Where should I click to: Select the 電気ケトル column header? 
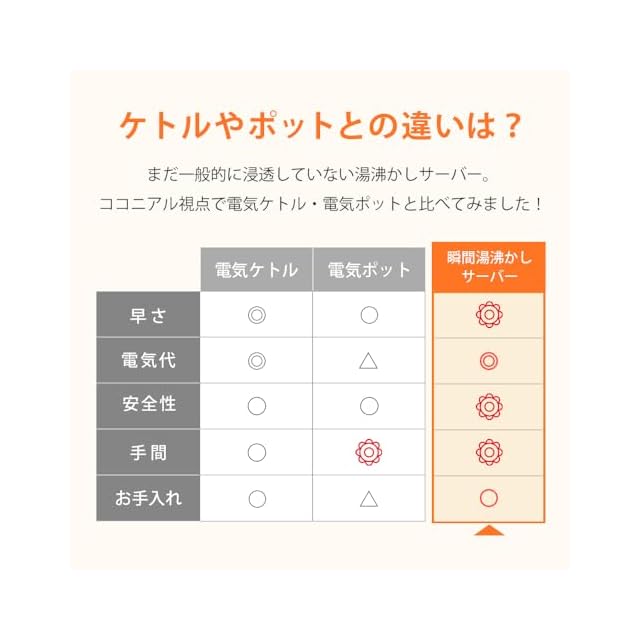click(x=257, y=270)
